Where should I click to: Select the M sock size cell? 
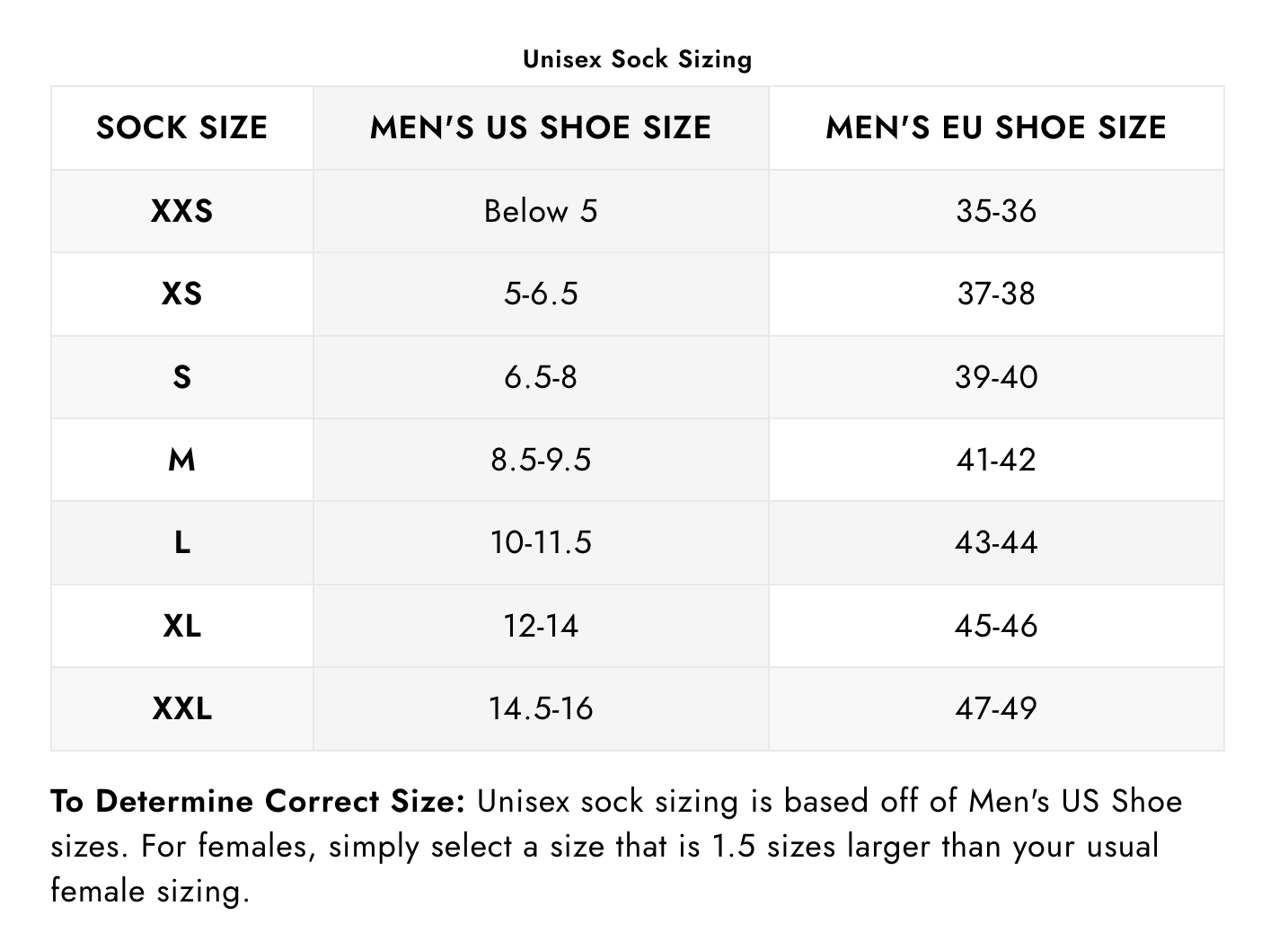181,460
